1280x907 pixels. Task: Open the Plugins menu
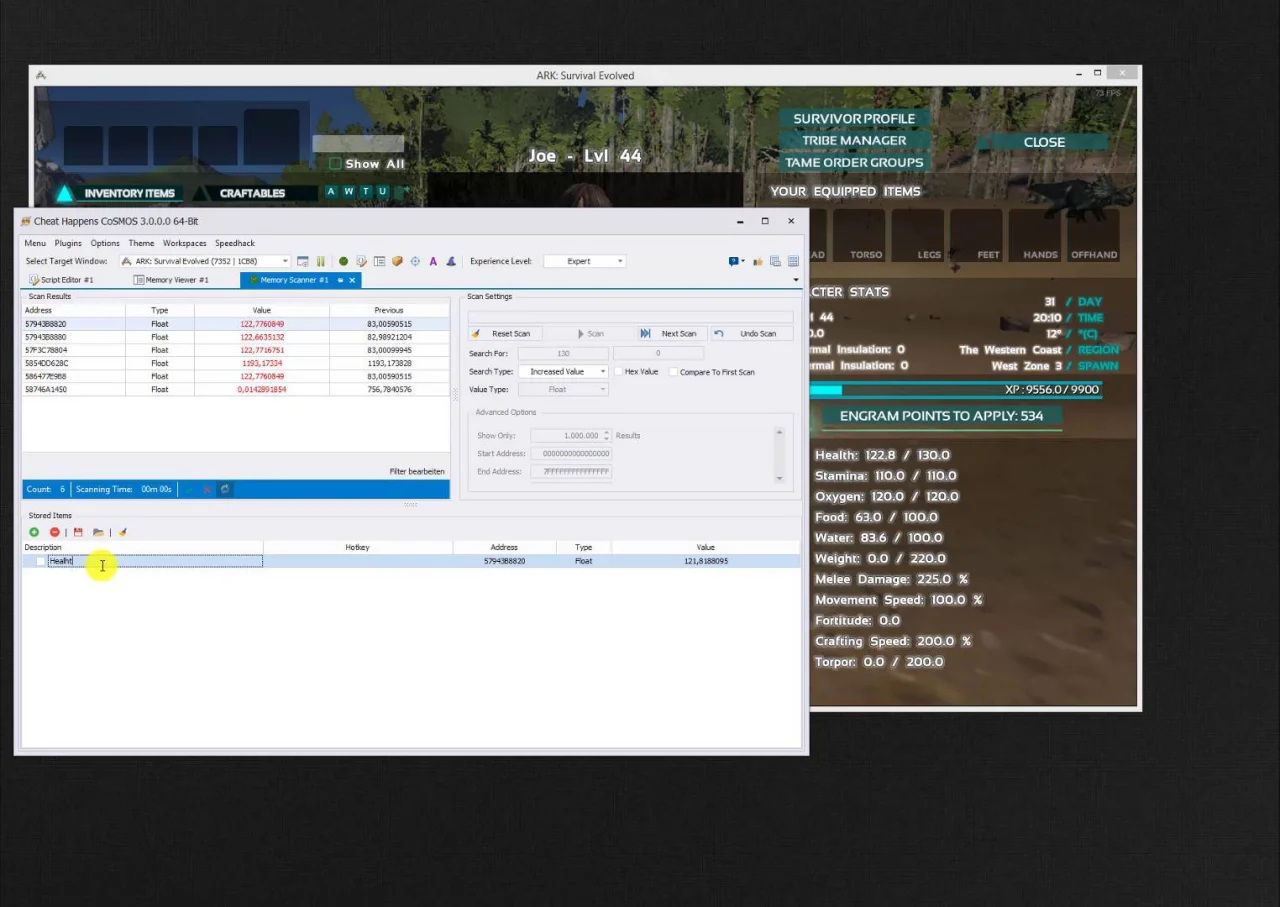point(68,243)
